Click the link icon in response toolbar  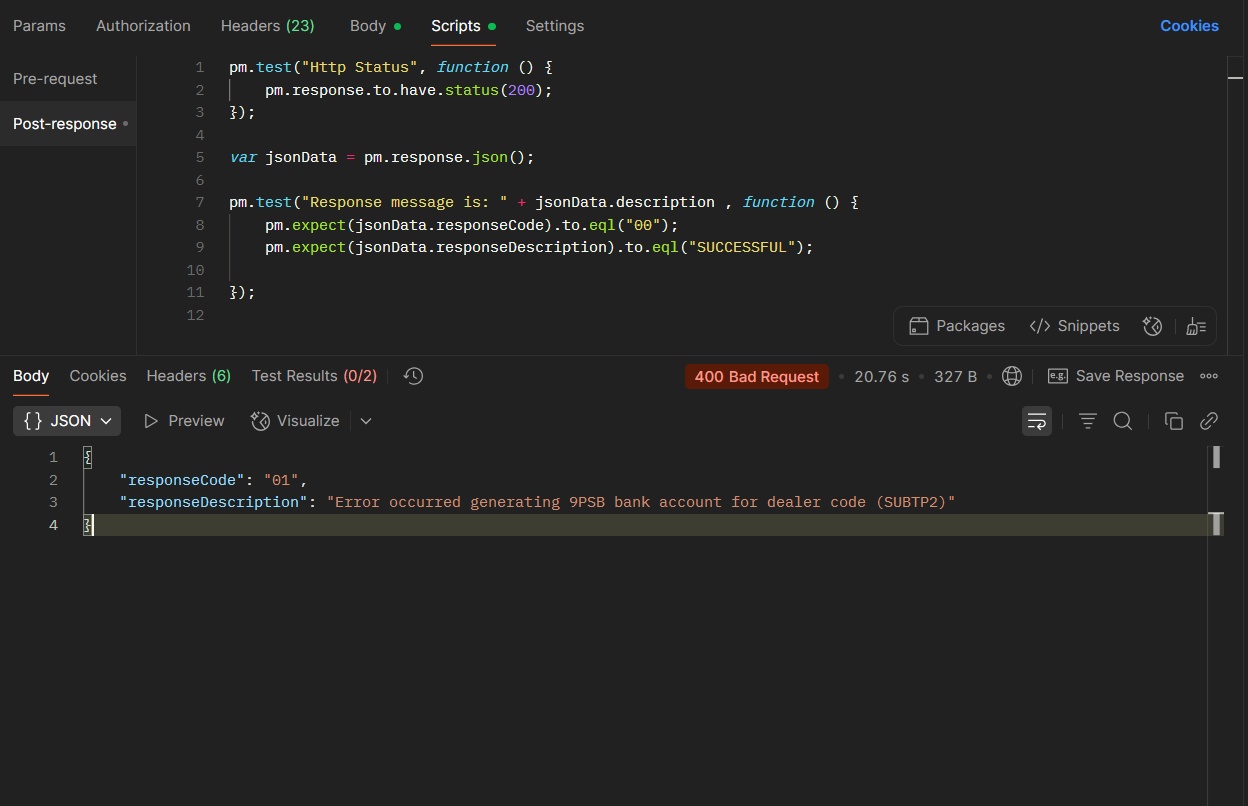pyautogui.click(x=1209, y=421)
